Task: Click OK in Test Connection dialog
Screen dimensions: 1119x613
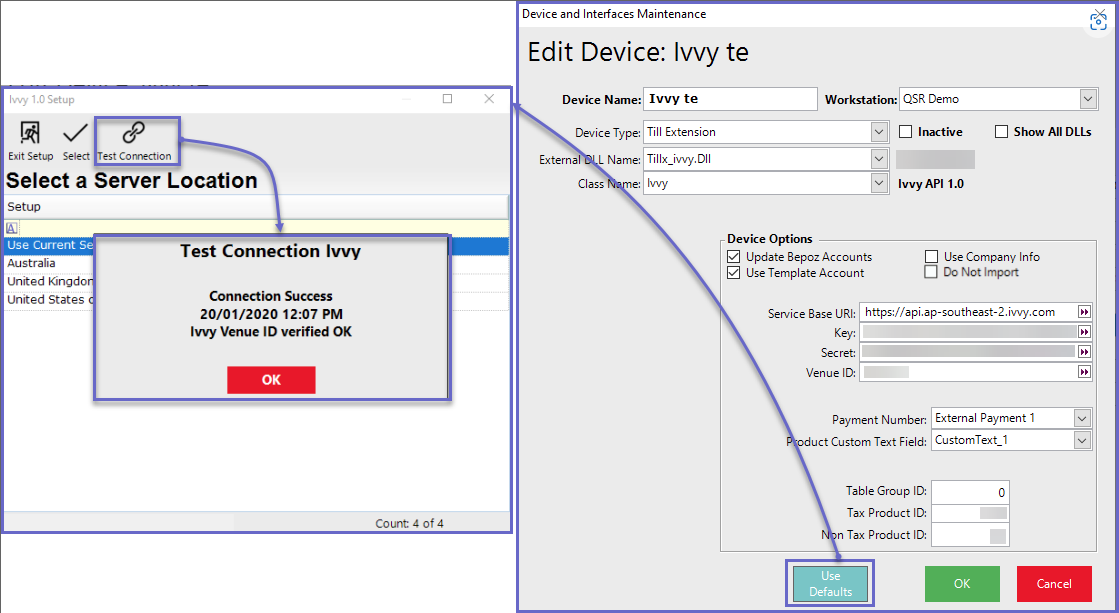Action: click(271, 380)
